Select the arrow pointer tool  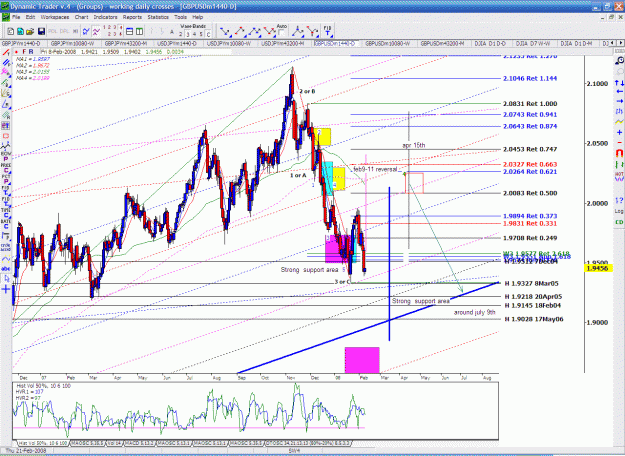[x=6, y=279]
